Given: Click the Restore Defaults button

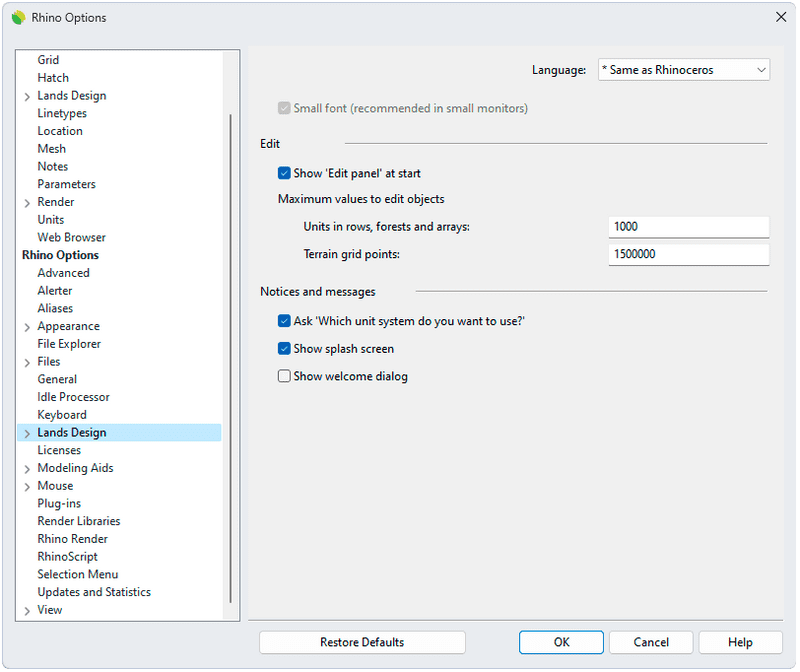Looking at the screenshot, I should pos(362,642).
